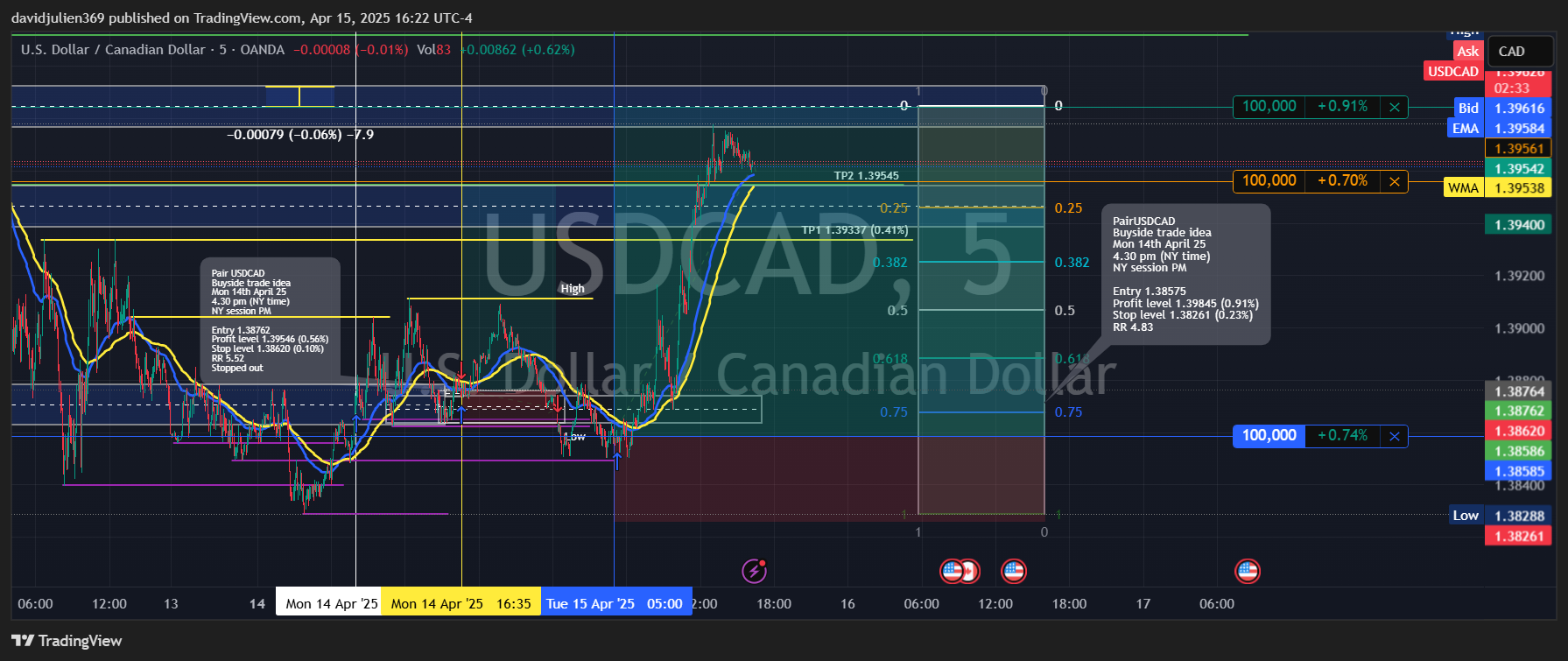The height and width of the screenshot is (661, 1568).
Task: Click the Bid price 1.39616
Action: point(1518,109)
